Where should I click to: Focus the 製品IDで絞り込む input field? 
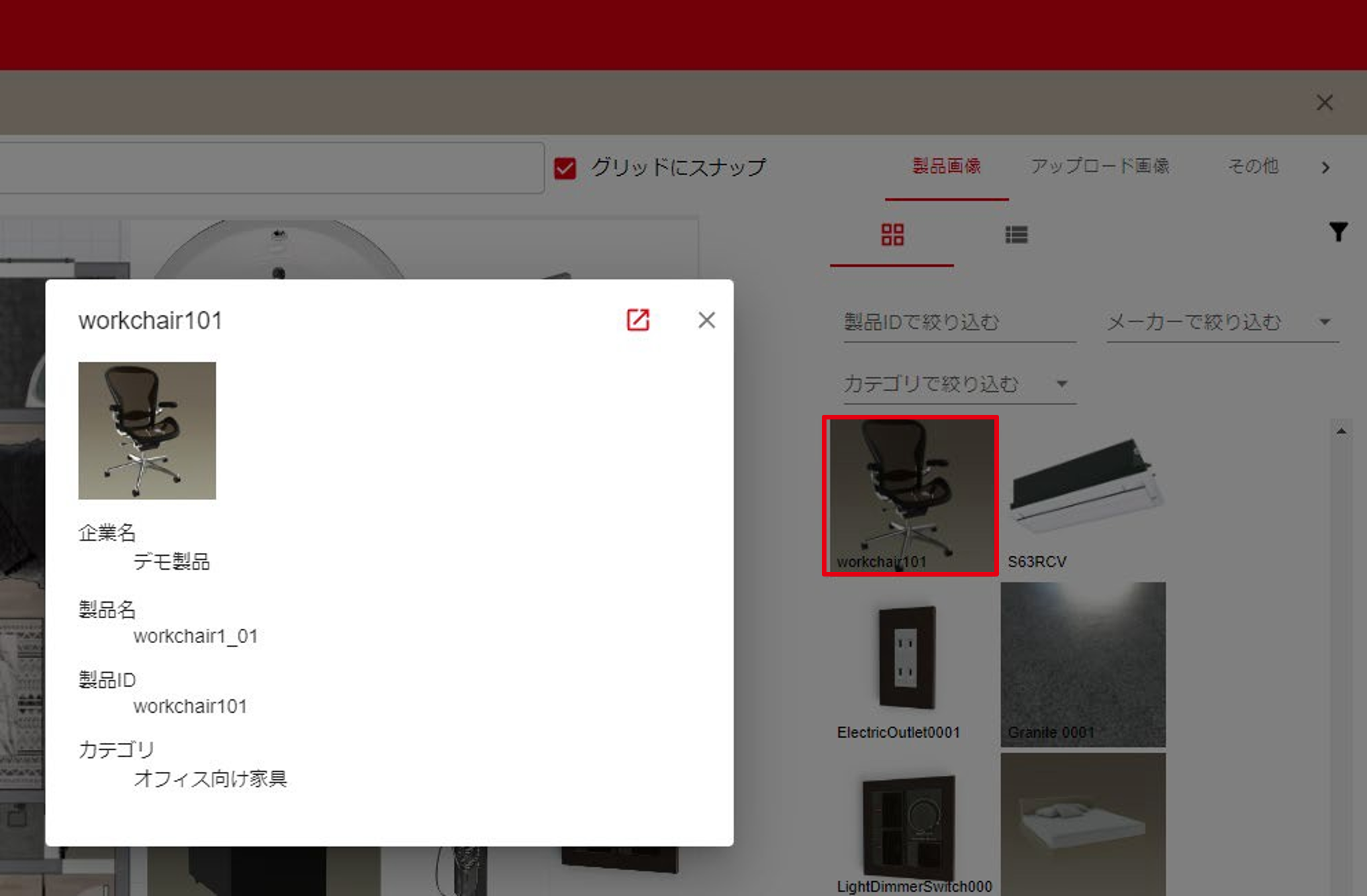959,323
